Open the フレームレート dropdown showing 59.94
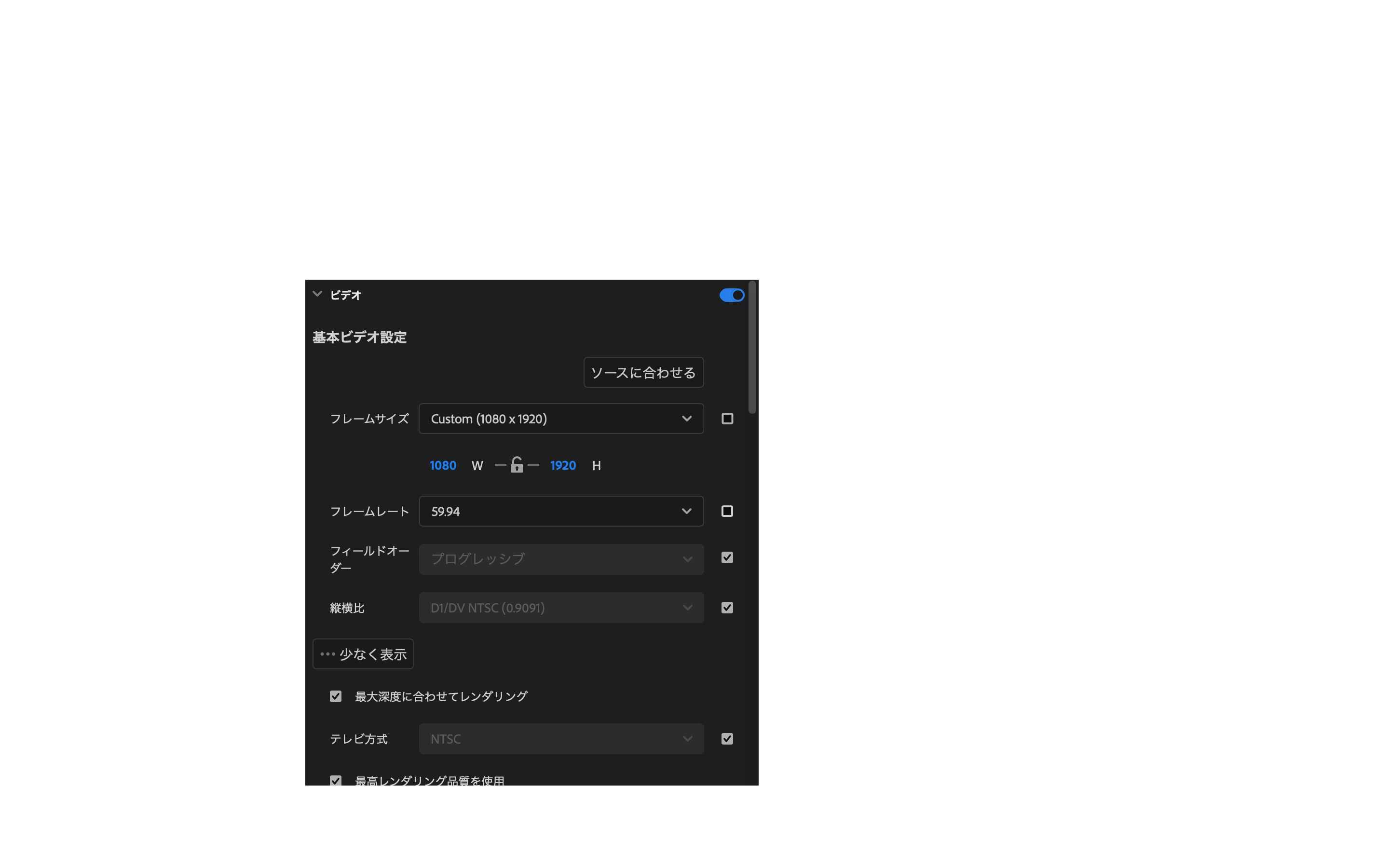This screenshot has width=1389, height=868. click(561, 512)
